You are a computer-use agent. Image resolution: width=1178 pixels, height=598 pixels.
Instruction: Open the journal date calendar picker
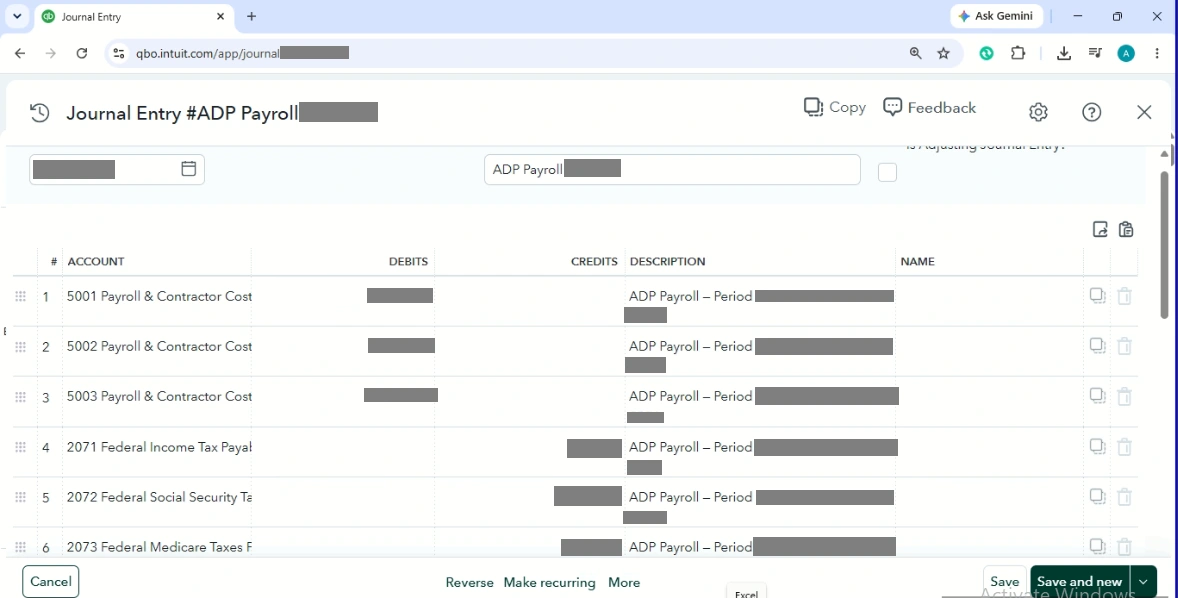189,168
